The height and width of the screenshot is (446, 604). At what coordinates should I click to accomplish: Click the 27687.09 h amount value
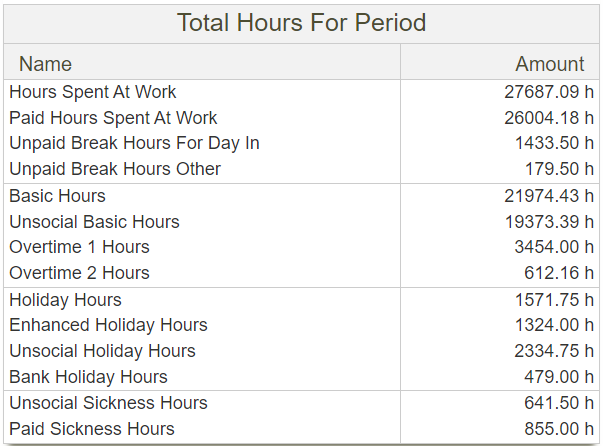[x=548, y=92]
